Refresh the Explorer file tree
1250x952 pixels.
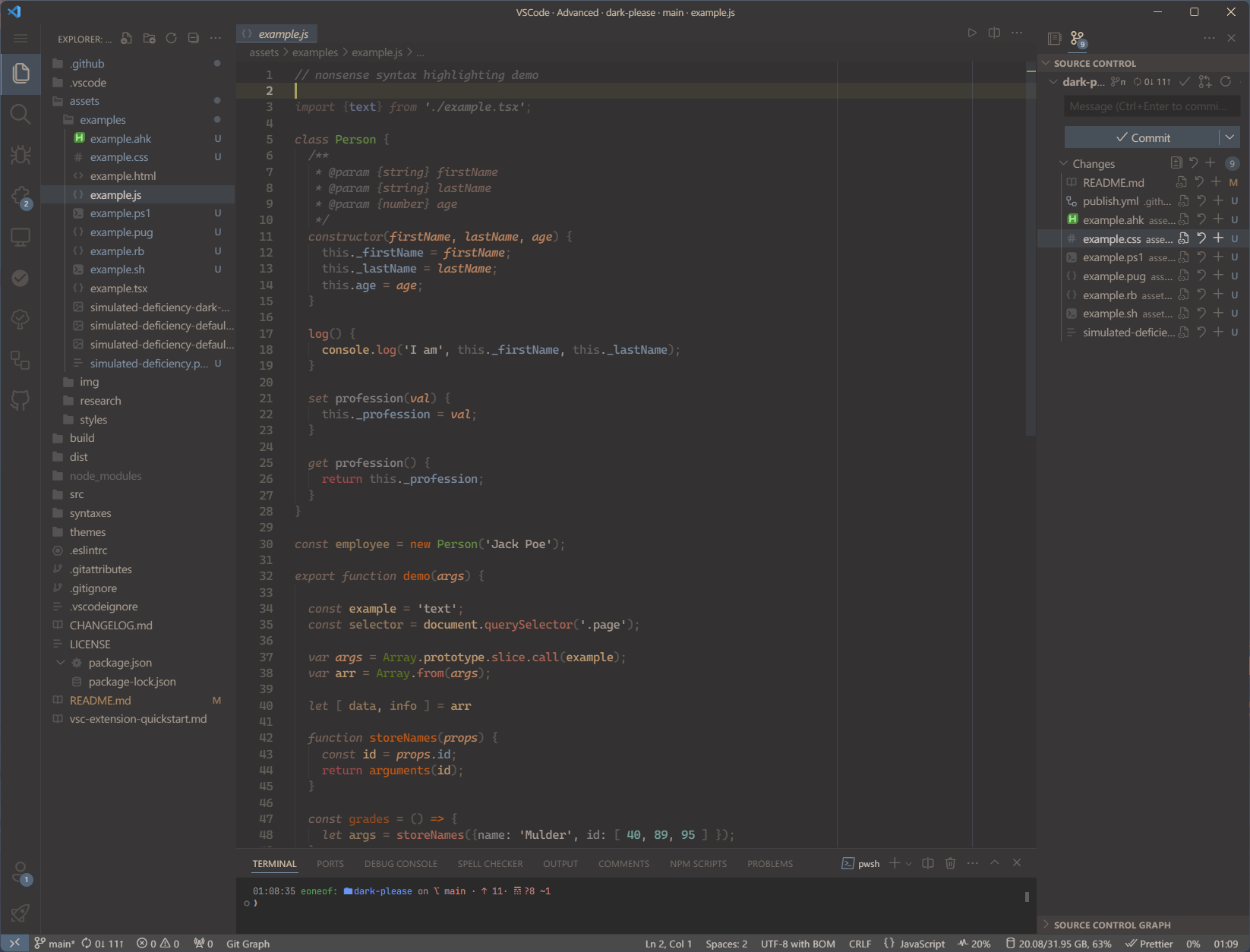pos(172,38)
